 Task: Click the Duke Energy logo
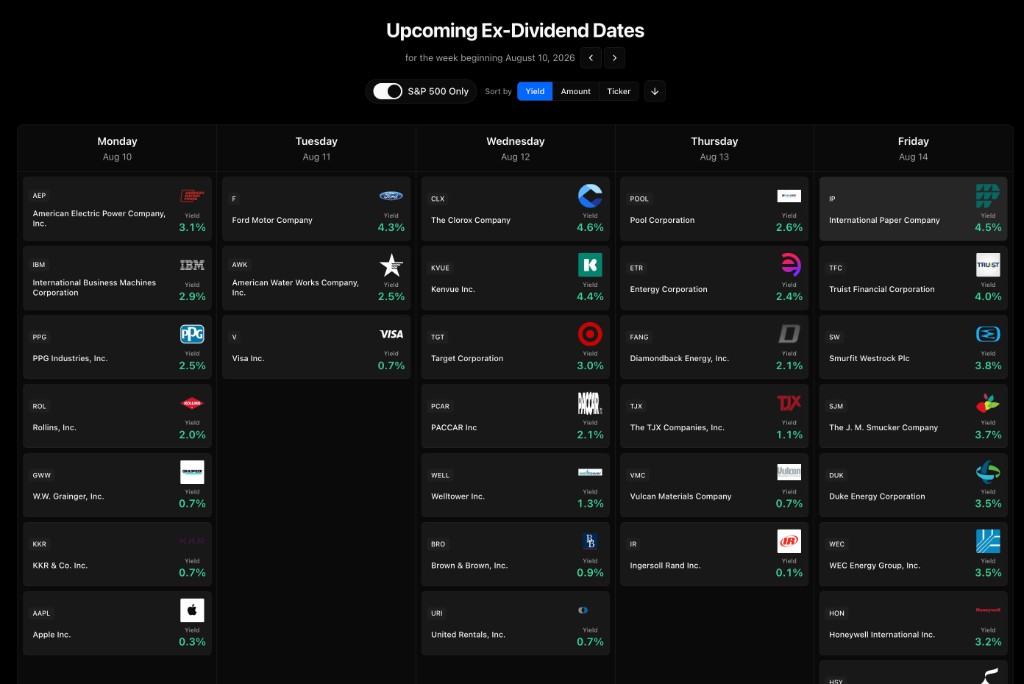click(988, 472)
